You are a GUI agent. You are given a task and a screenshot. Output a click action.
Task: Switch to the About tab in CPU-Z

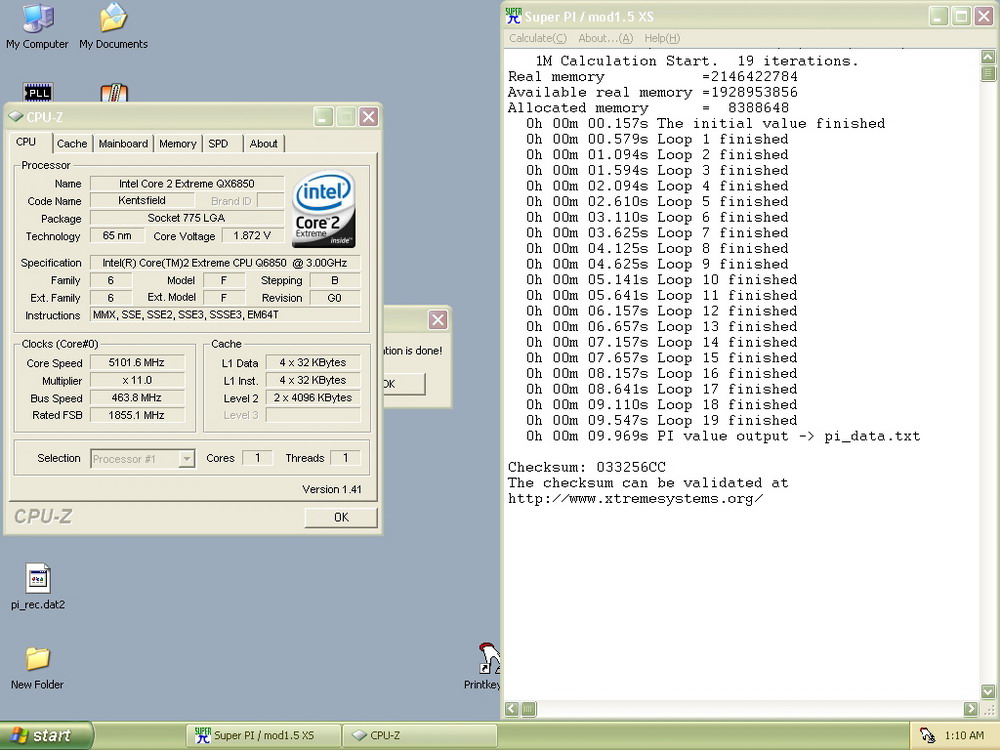(263, 143)
